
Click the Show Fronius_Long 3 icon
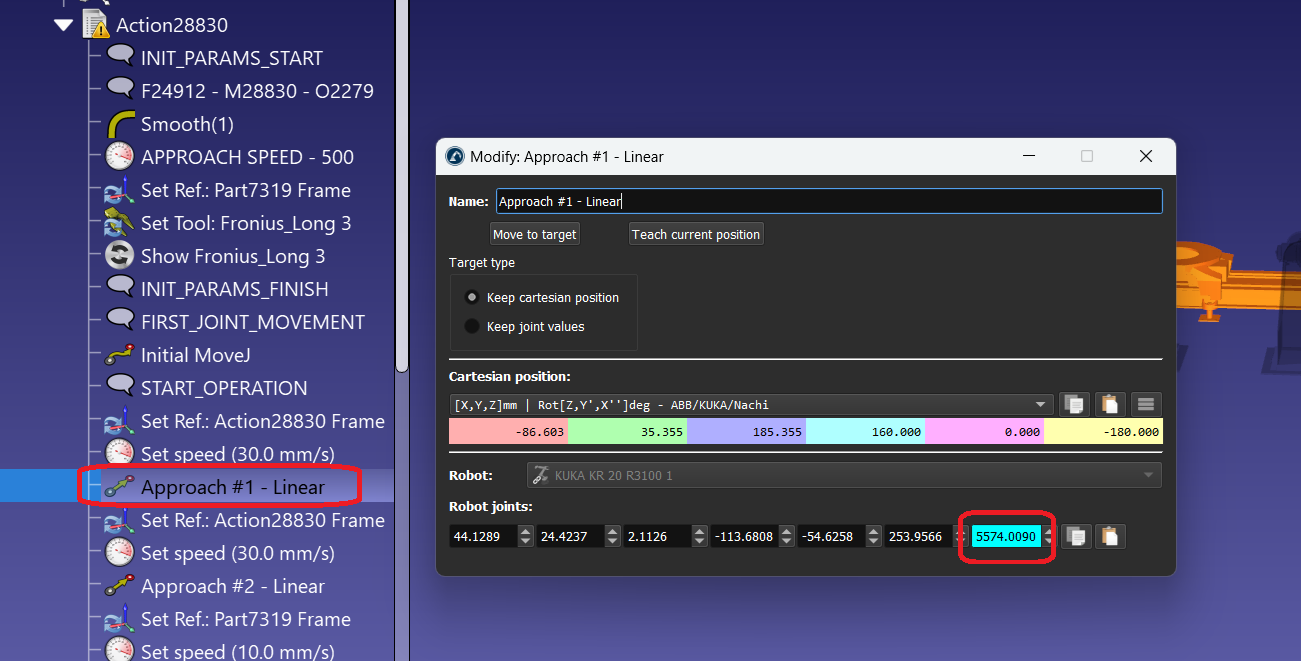pyautogui.click(x=120, y=256)
